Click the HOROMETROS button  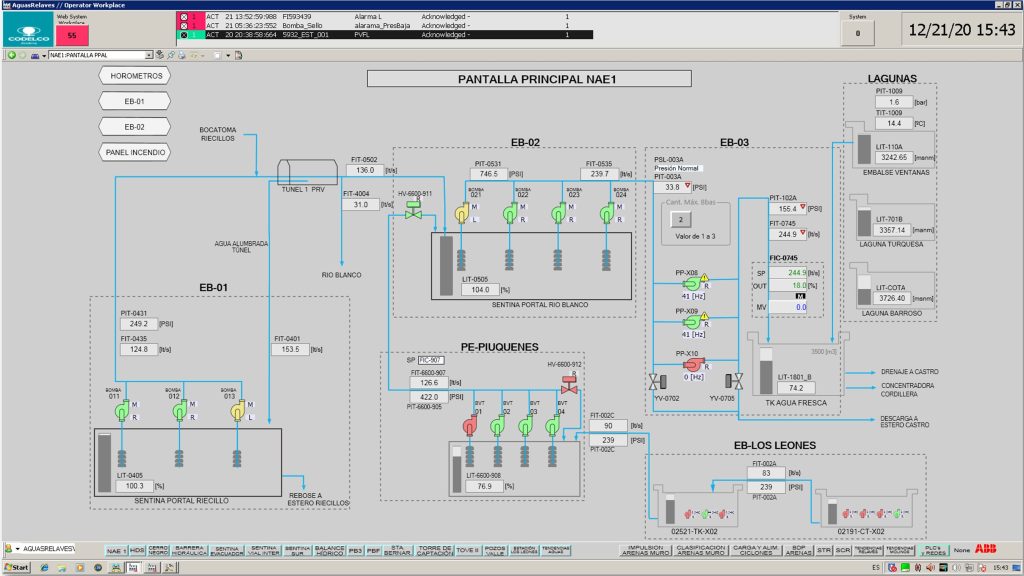(135, 75)
